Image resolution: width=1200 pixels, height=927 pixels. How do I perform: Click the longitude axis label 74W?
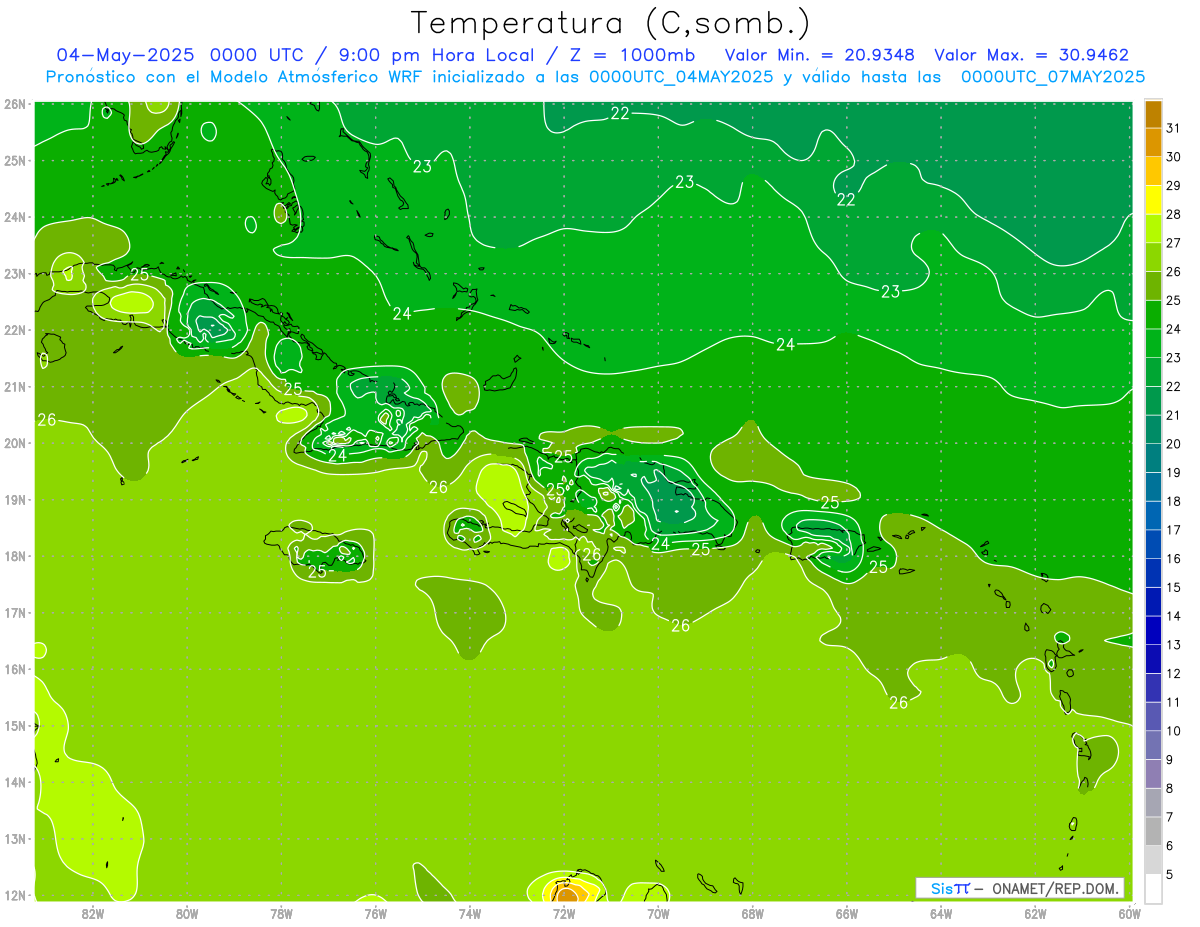(x=470, y=913)
